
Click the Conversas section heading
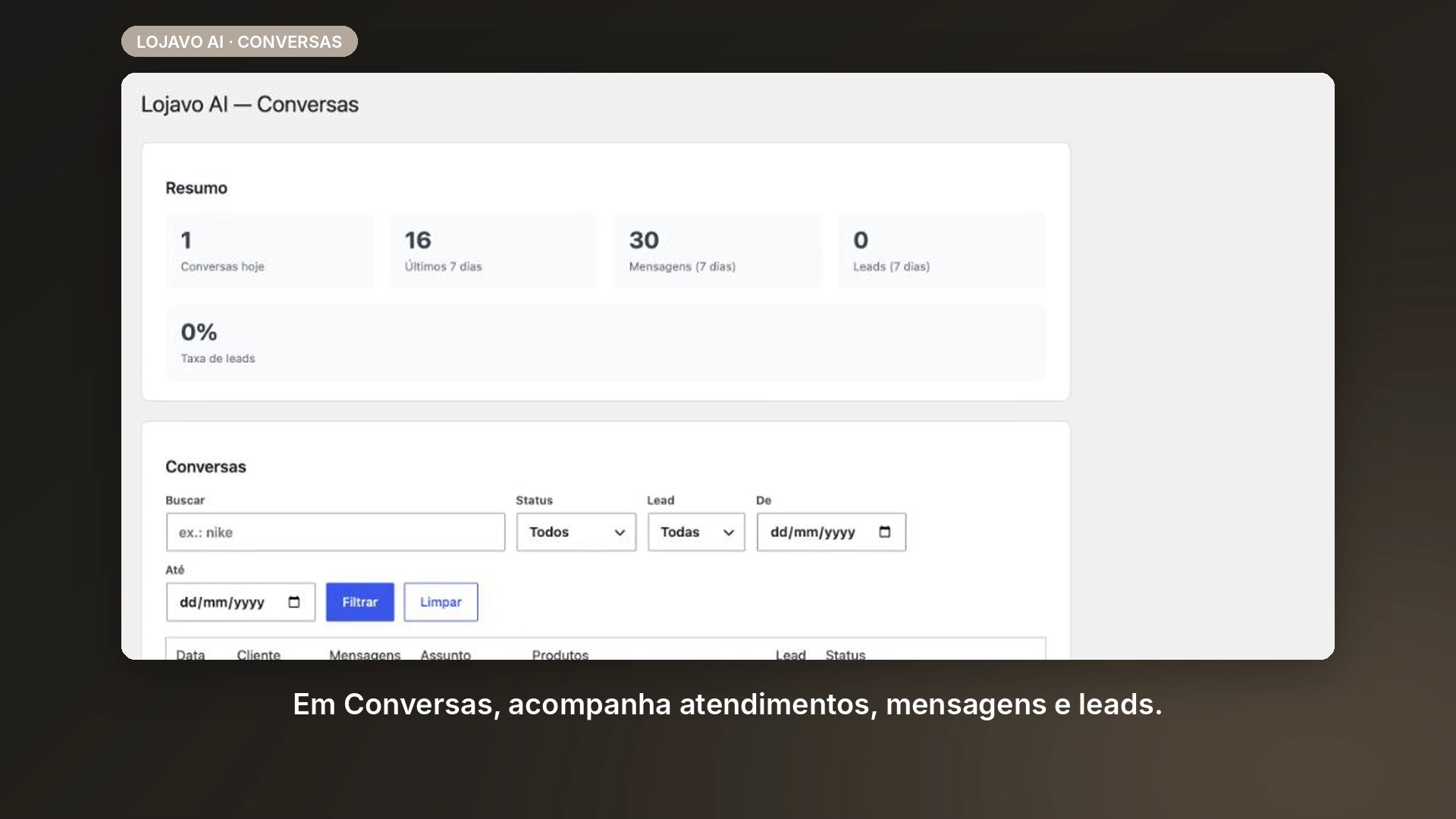click(x=206, y=466)
